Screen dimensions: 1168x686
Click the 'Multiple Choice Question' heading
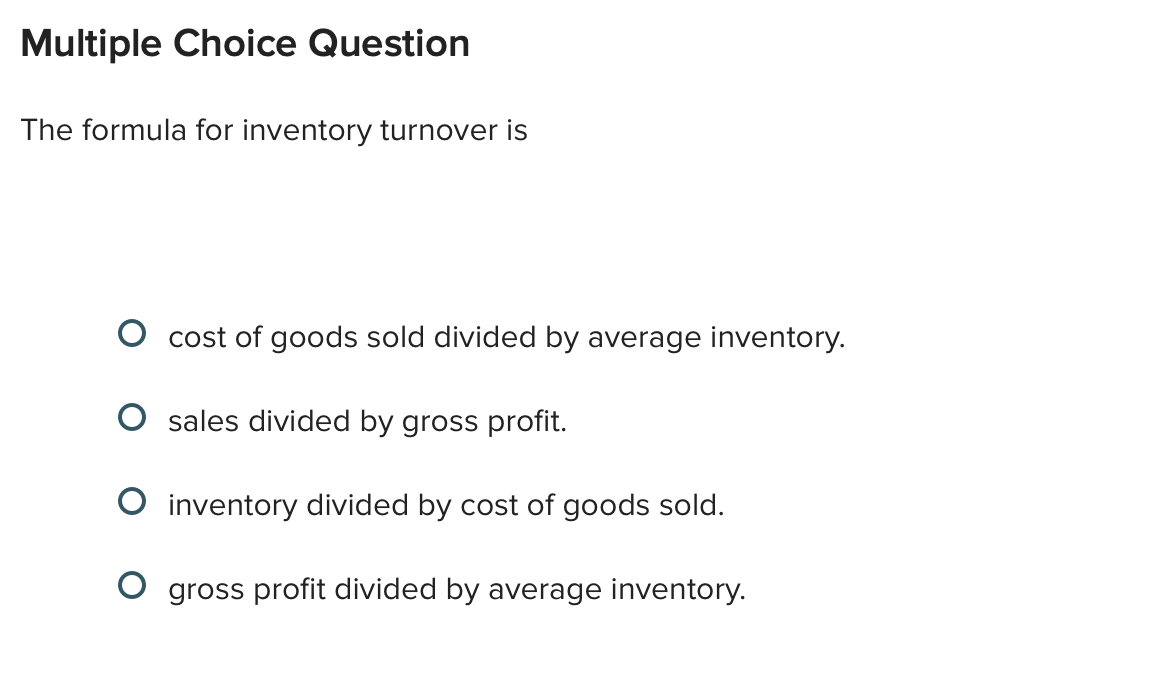244,43
